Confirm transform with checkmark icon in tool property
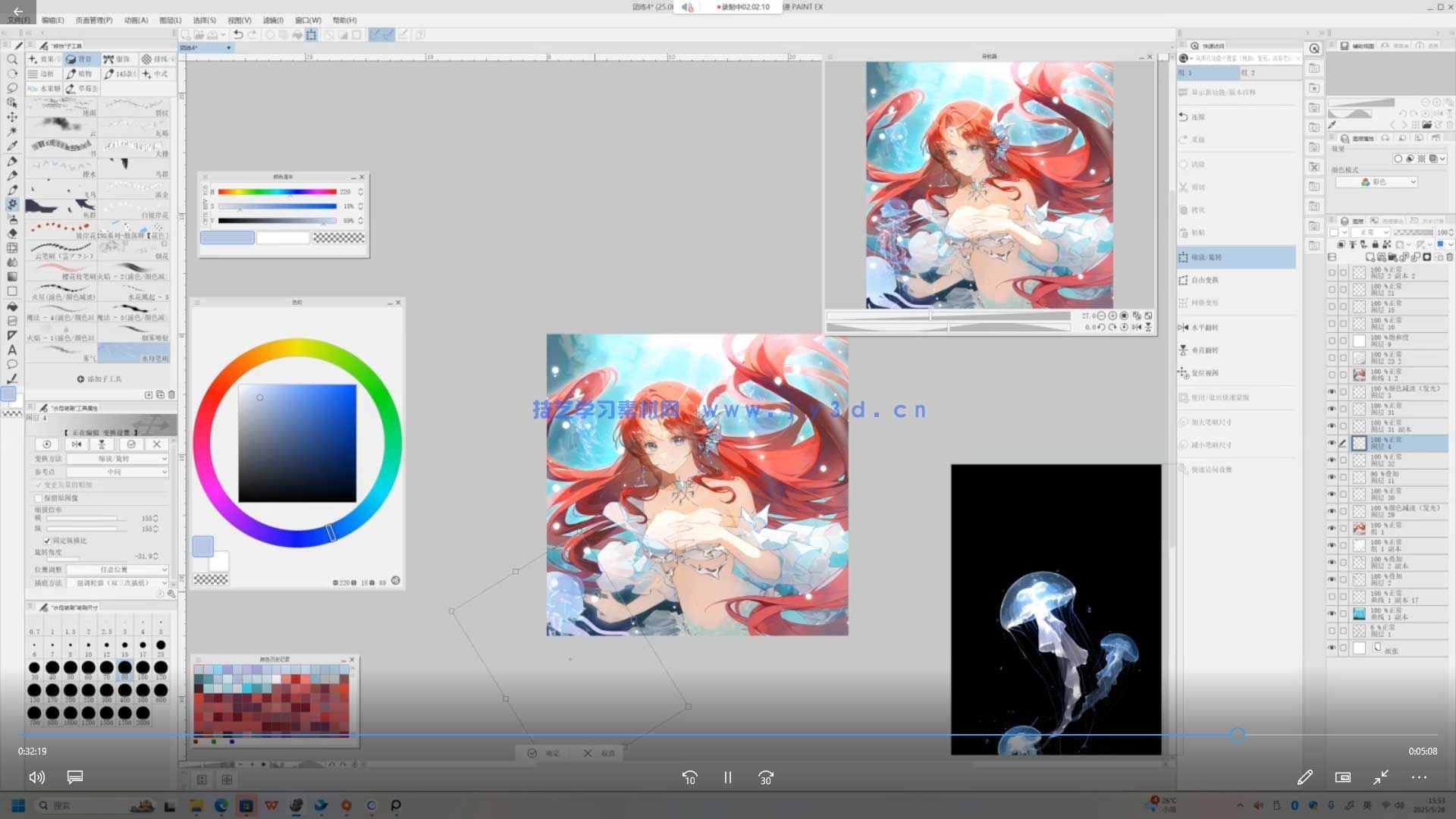1456x819 pixels. pos(131,444)
